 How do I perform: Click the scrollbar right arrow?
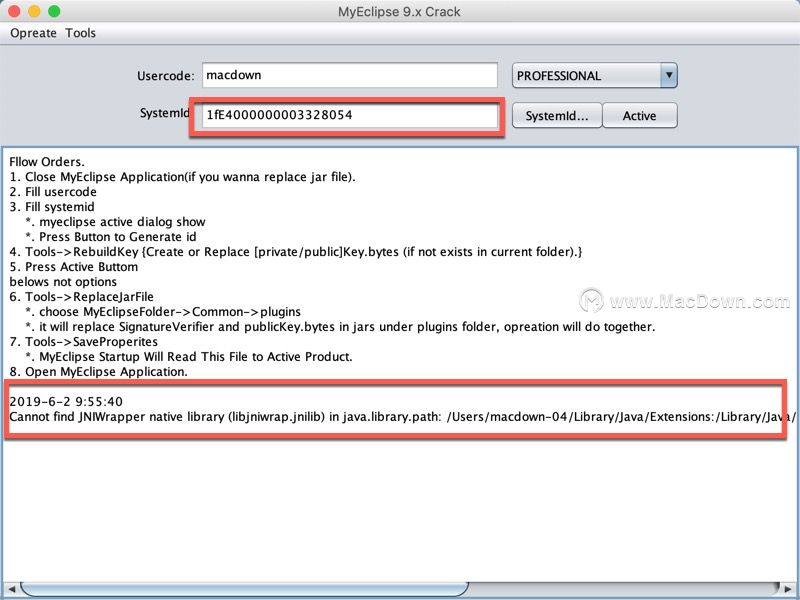click(787, 589)
